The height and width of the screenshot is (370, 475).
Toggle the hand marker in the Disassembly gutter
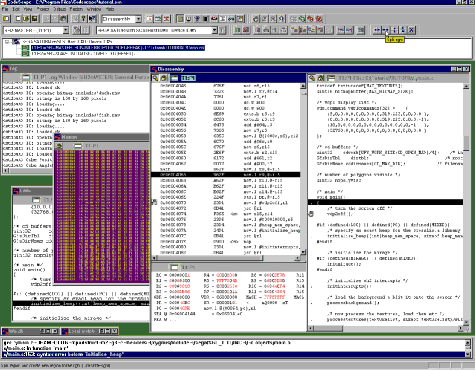tap(154, 202)
